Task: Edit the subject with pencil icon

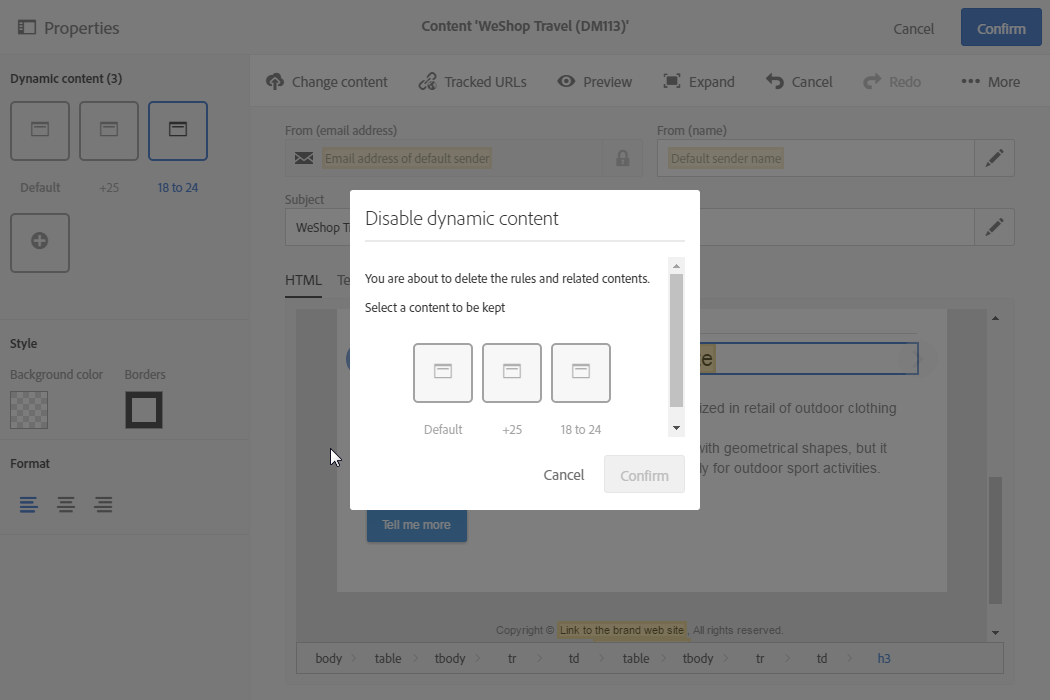Action: tap(994, 227)
